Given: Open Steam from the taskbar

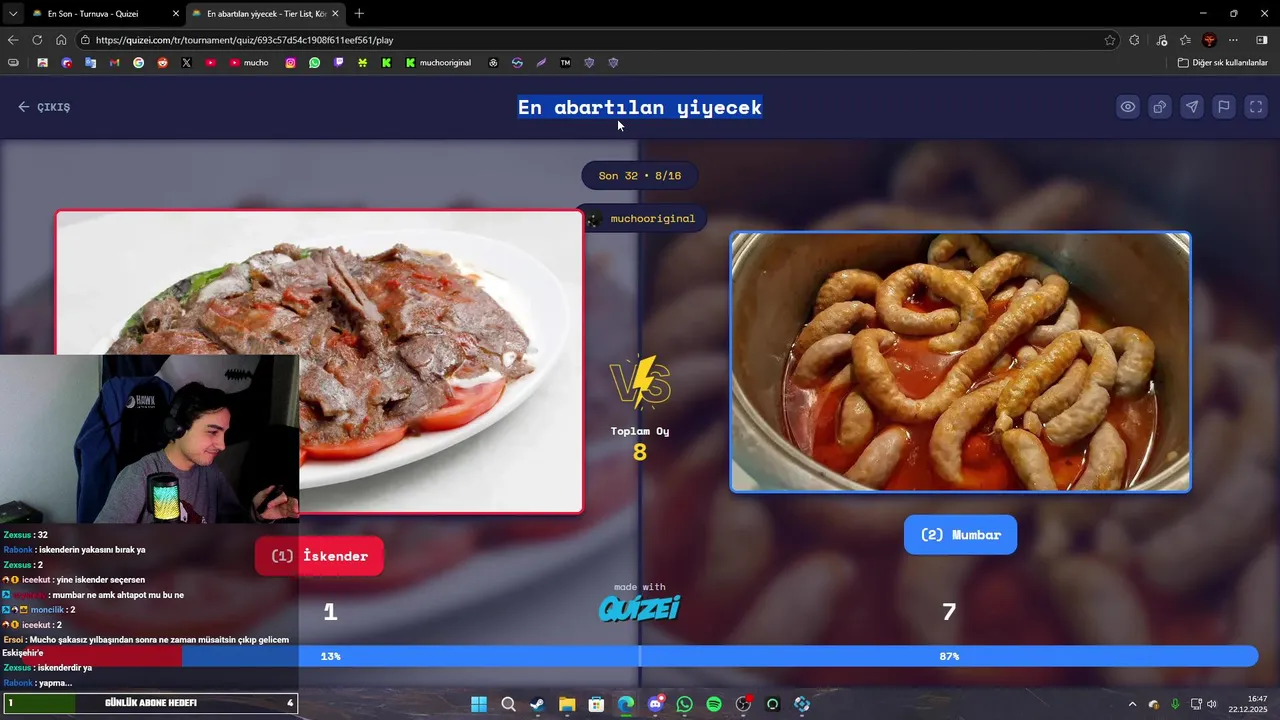Looking at the screenshot, I should 538,704.
